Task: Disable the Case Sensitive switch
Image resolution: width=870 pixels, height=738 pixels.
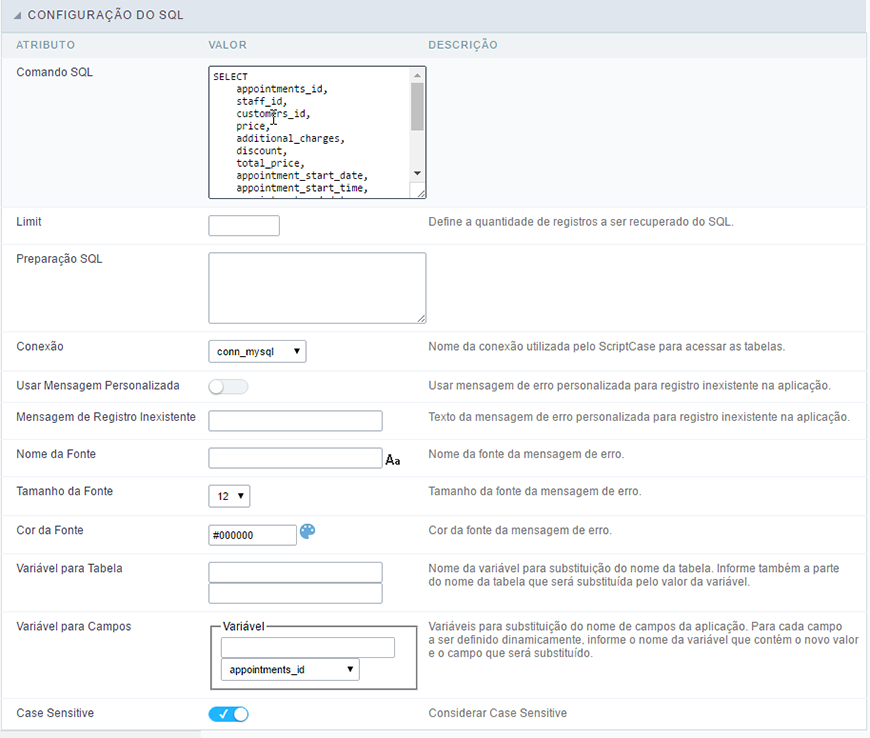Action: (229, 714)
